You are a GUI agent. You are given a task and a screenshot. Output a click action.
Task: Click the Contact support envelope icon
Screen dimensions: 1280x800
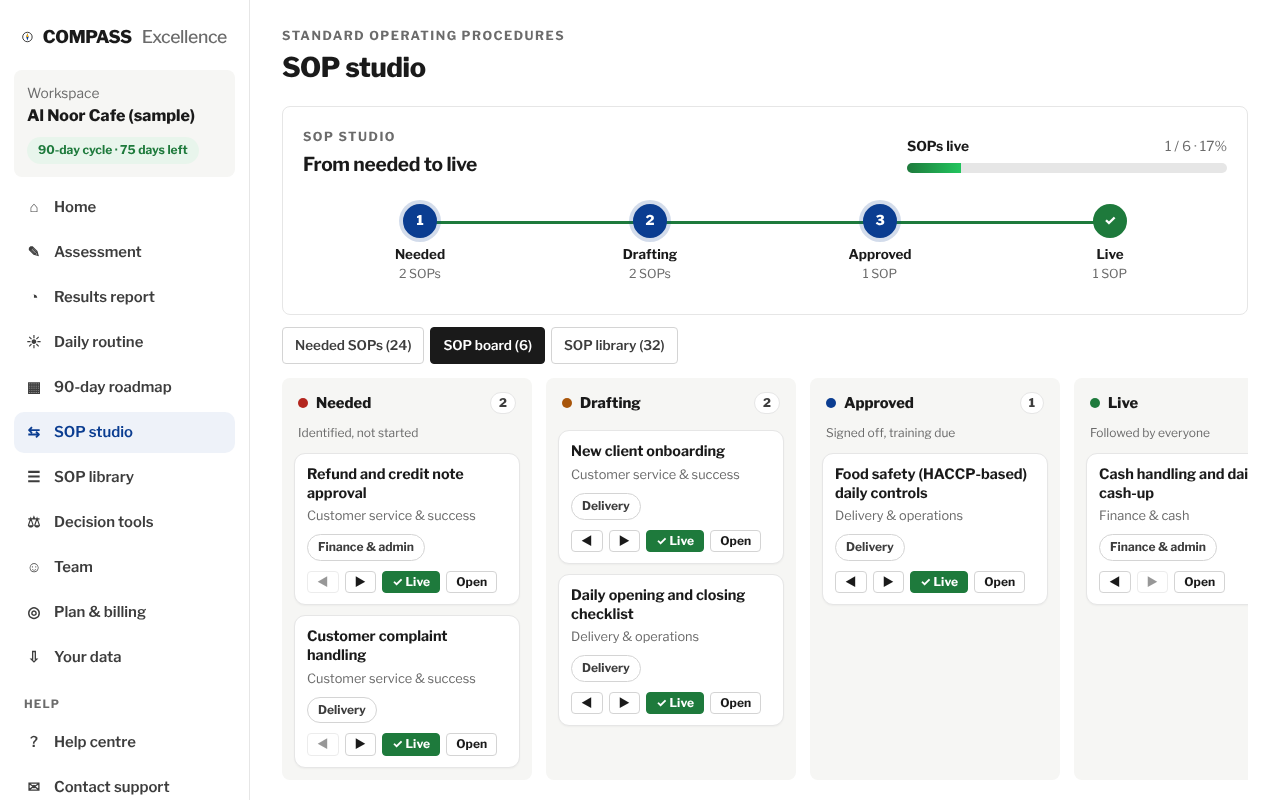(34, 787)
